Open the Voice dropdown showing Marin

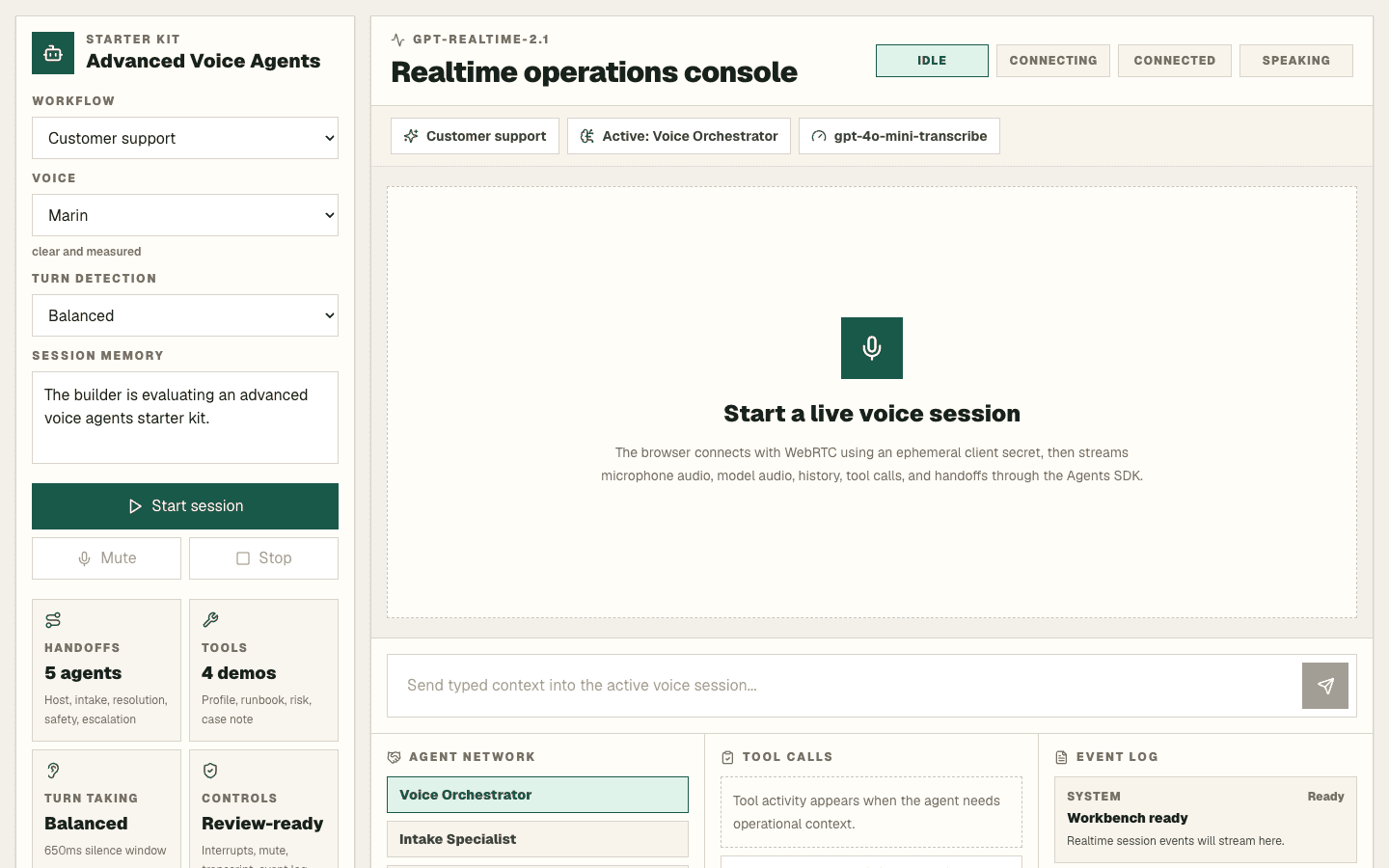[185, 215]
